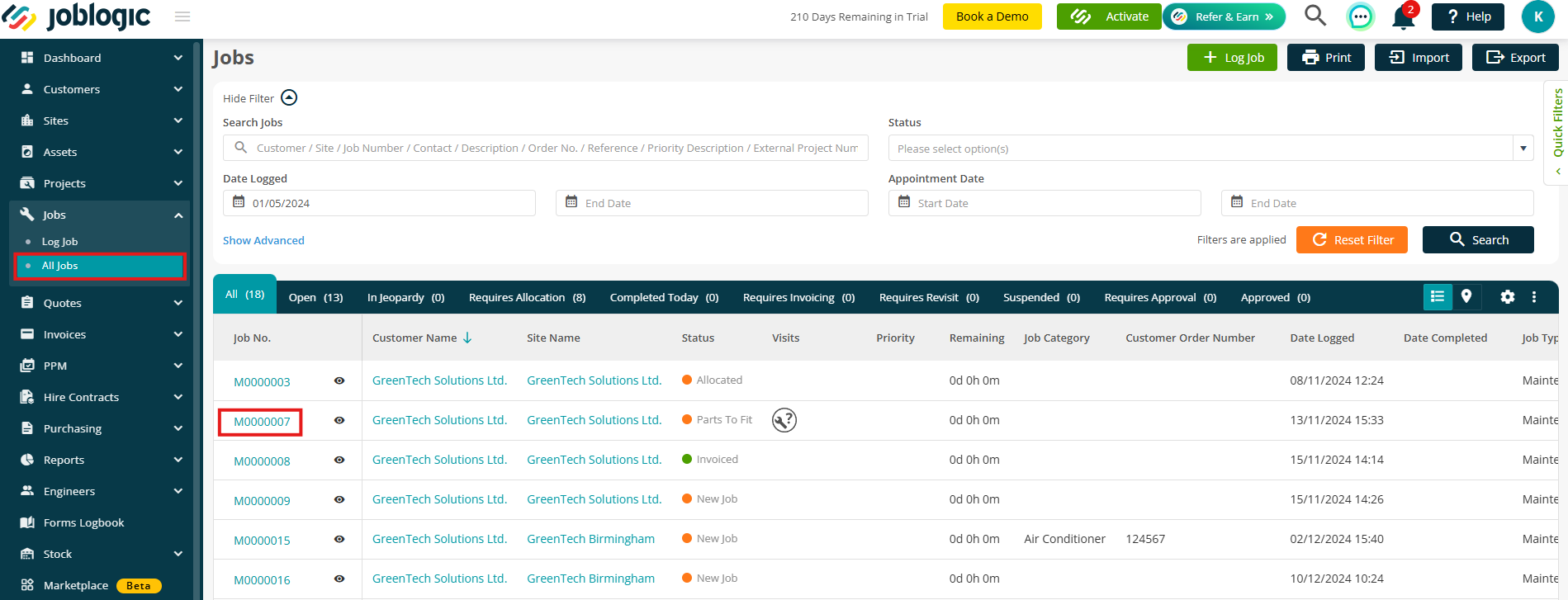Screen dimensions: 1568x600
Task: Preview job M0000009 with eye icon
Action: coord(339,499)
